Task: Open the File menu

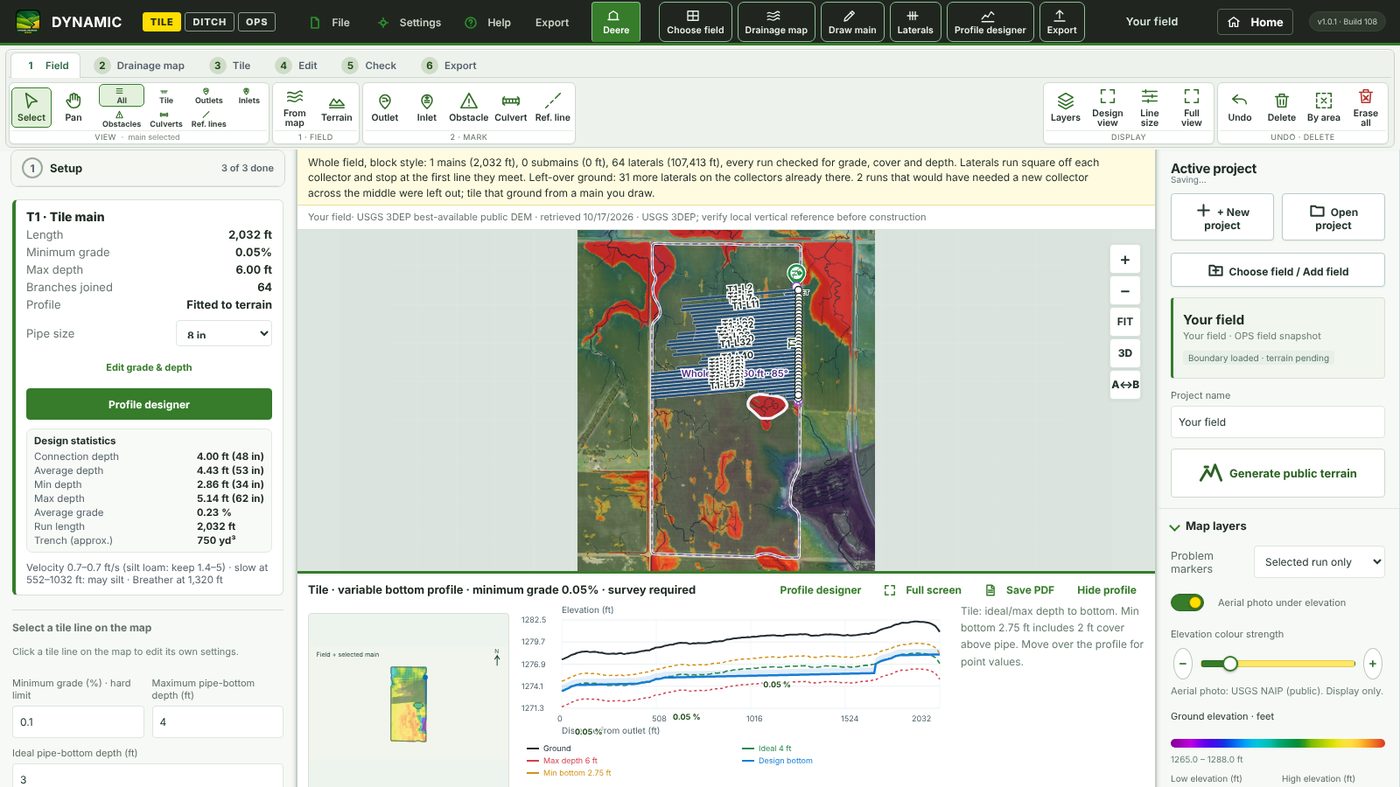Action: 330,22
